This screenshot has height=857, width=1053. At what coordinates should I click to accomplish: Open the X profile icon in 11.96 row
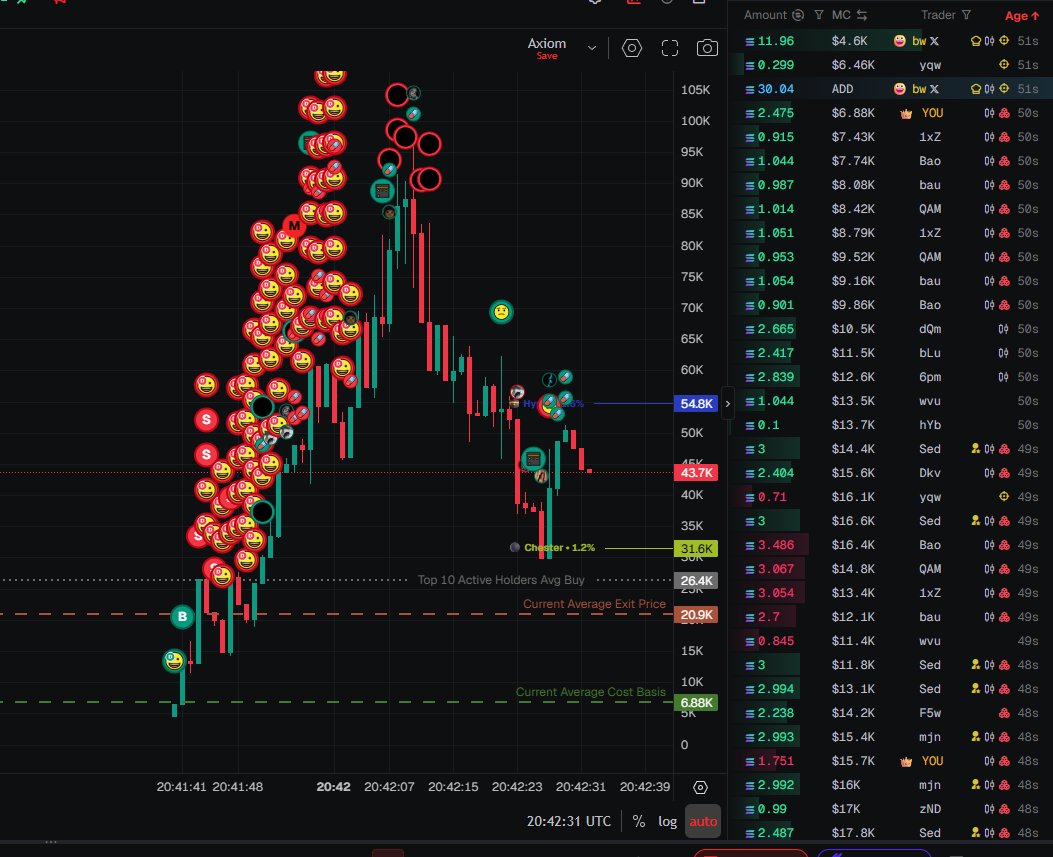(934, 41)
